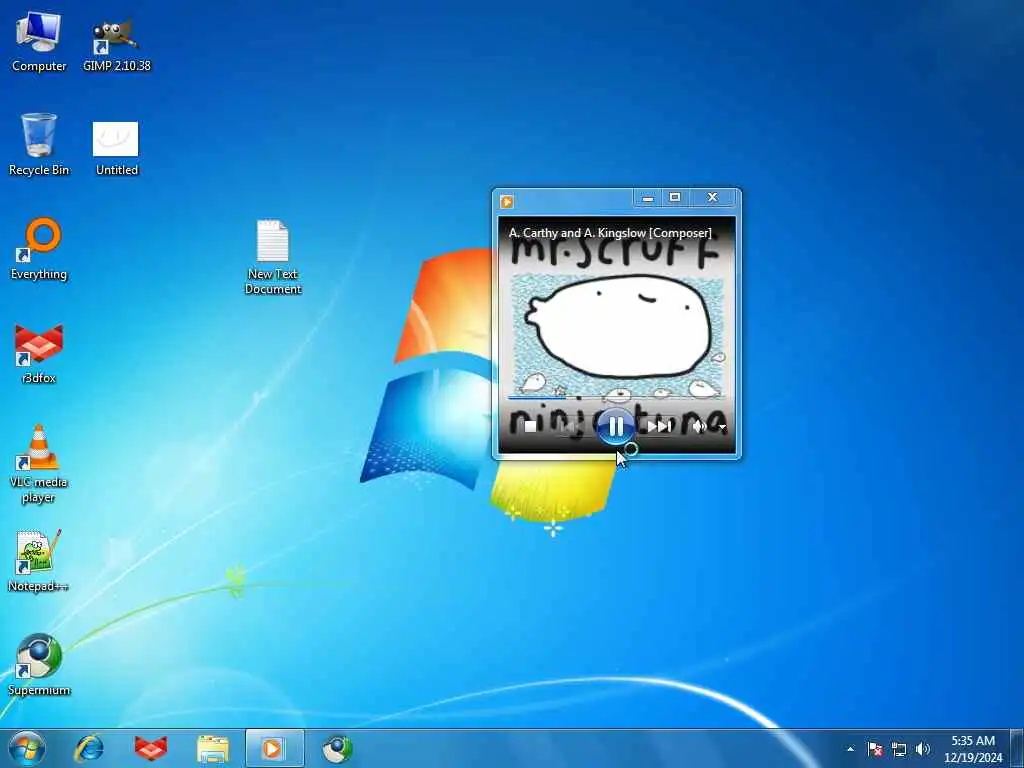Select the Everything search shortcut
Viewport: 1024px width, 768px height.
pyautogui.click(x=39, y=249)
